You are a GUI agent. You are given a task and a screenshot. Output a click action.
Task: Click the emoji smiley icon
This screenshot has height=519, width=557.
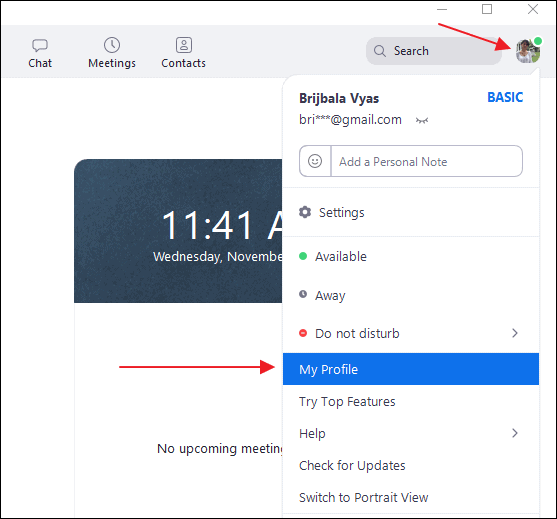point(315,161)
